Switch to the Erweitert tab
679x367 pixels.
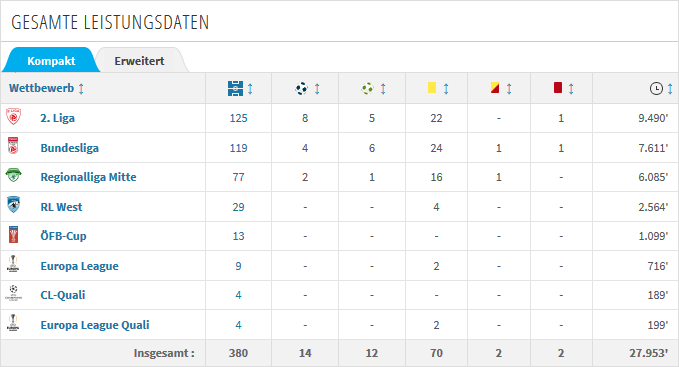point(139,61)
